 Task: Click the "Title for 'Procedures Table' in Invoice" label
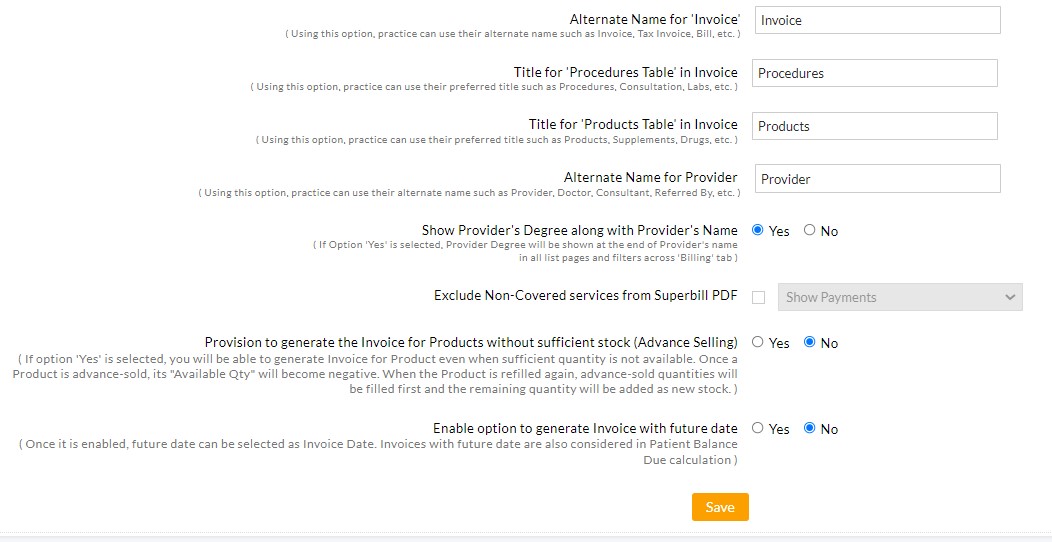coord(625,72)
